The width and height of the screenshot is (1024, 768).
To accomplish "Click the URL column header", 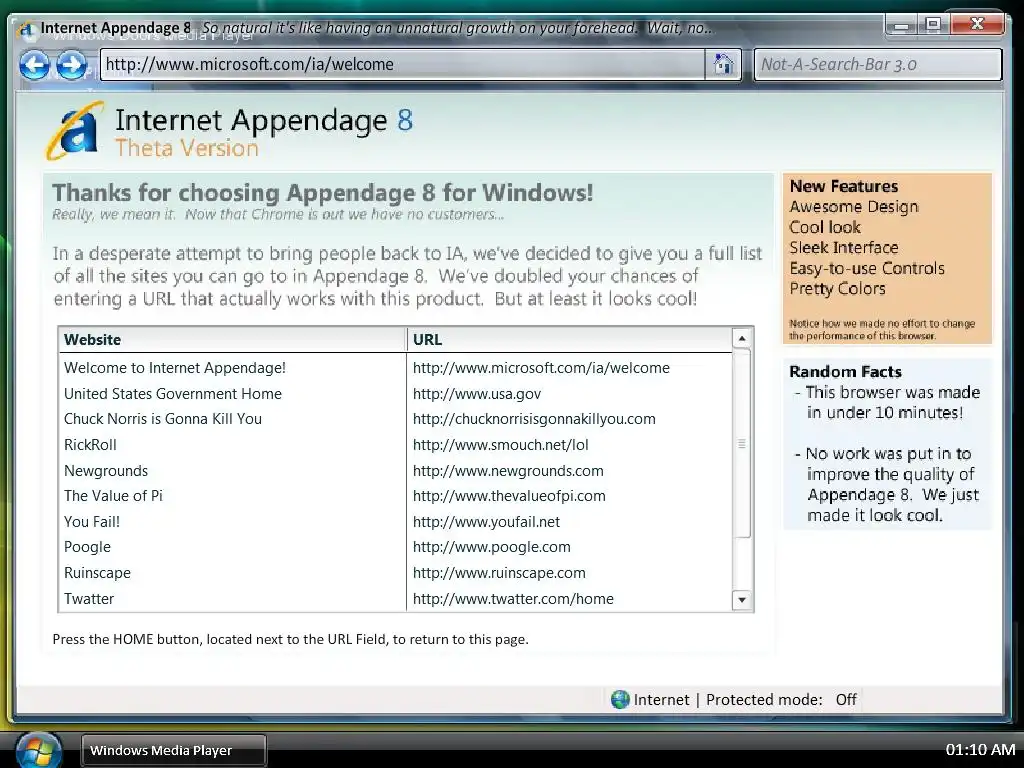I will (569, 340).
